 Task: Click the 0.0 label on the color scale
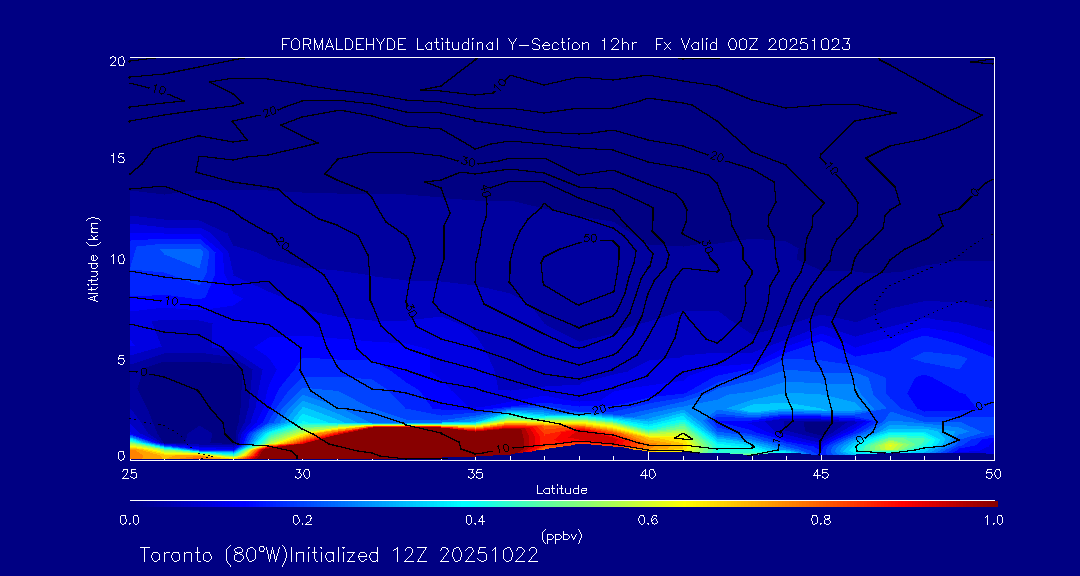[129, 520]
